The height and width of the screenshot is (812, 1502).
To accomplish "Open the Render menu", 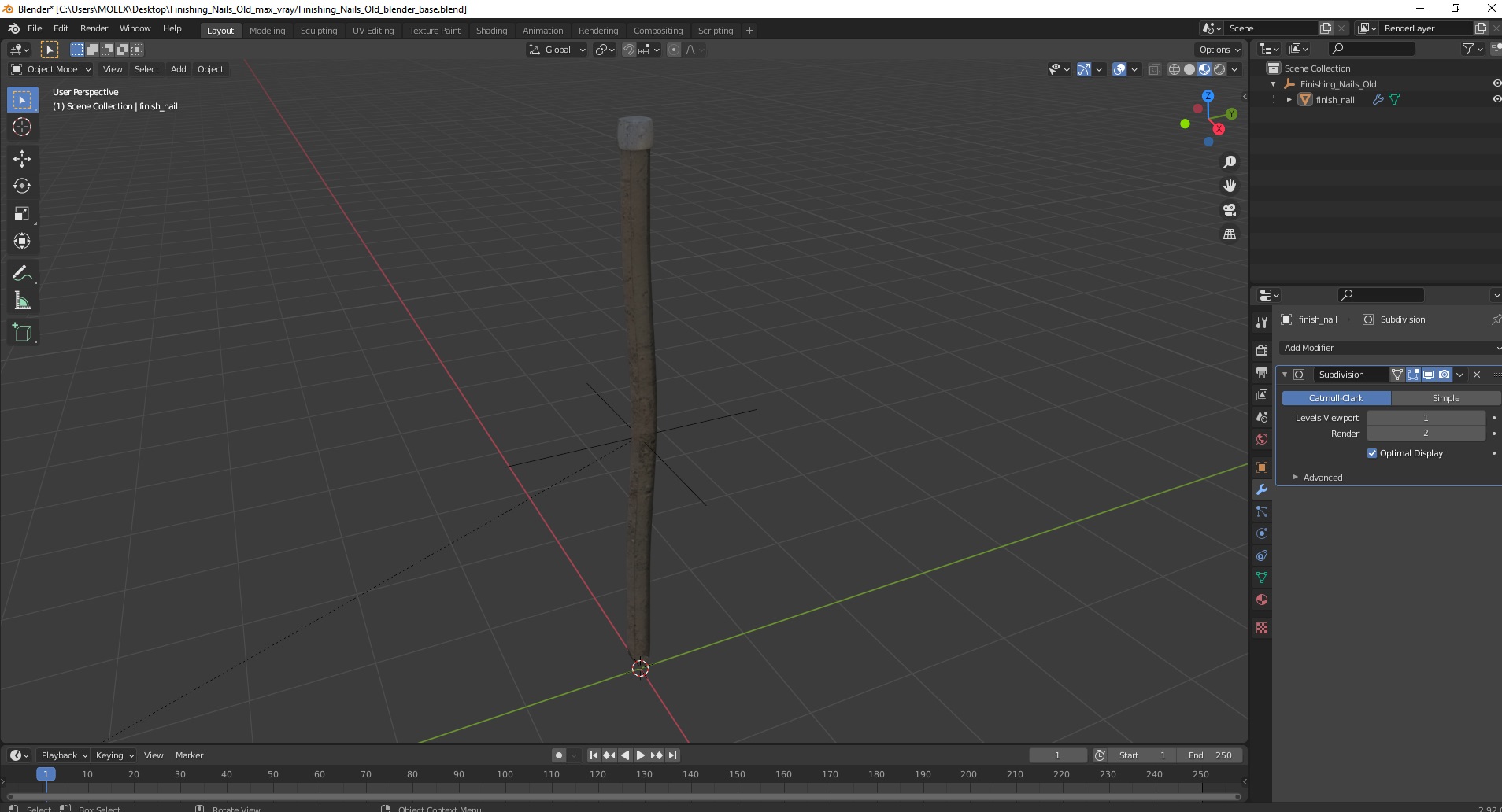I will pos(94,28).
